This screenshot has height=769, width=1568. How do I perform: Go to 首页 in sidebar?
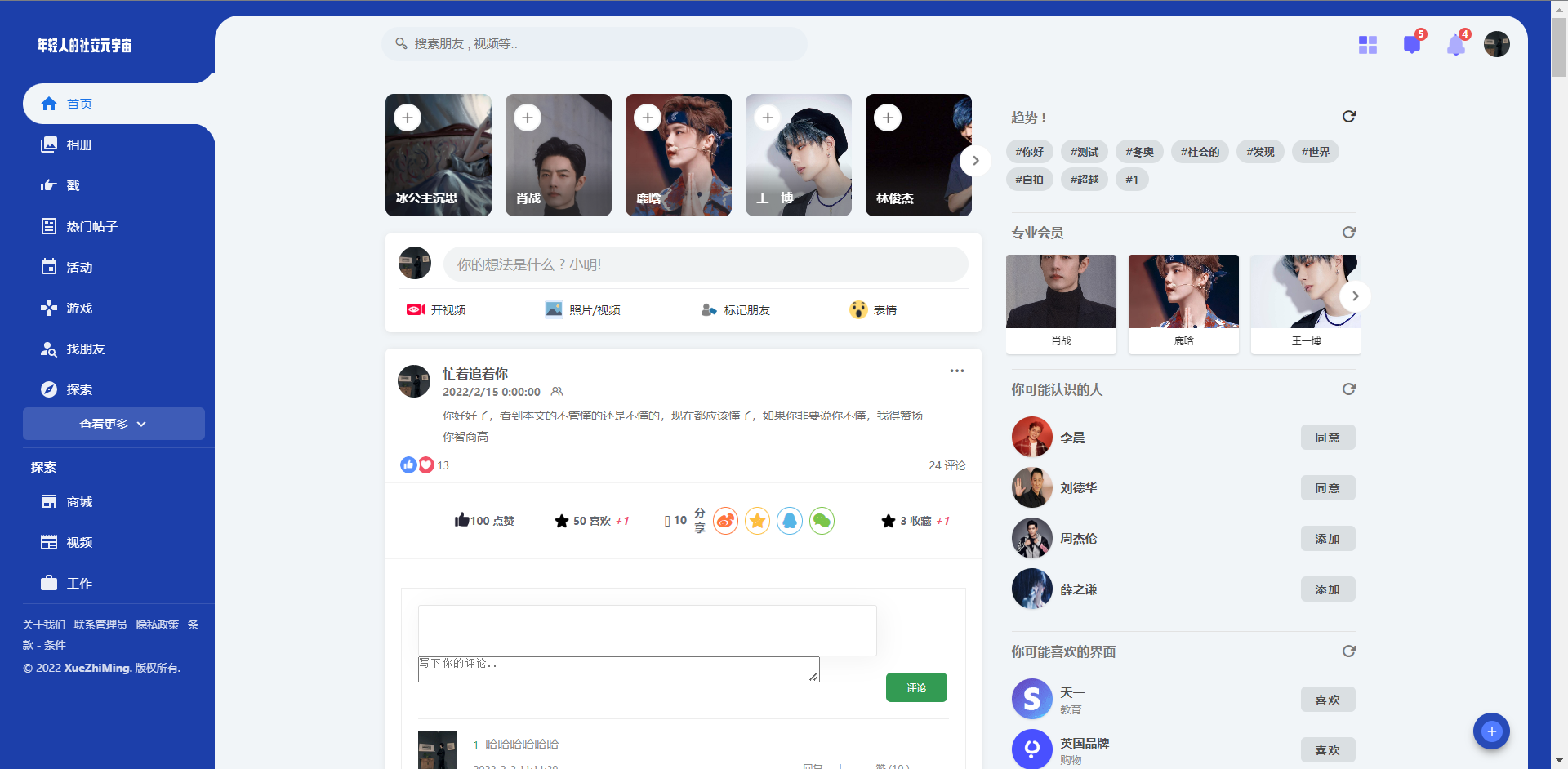[118, 104]
